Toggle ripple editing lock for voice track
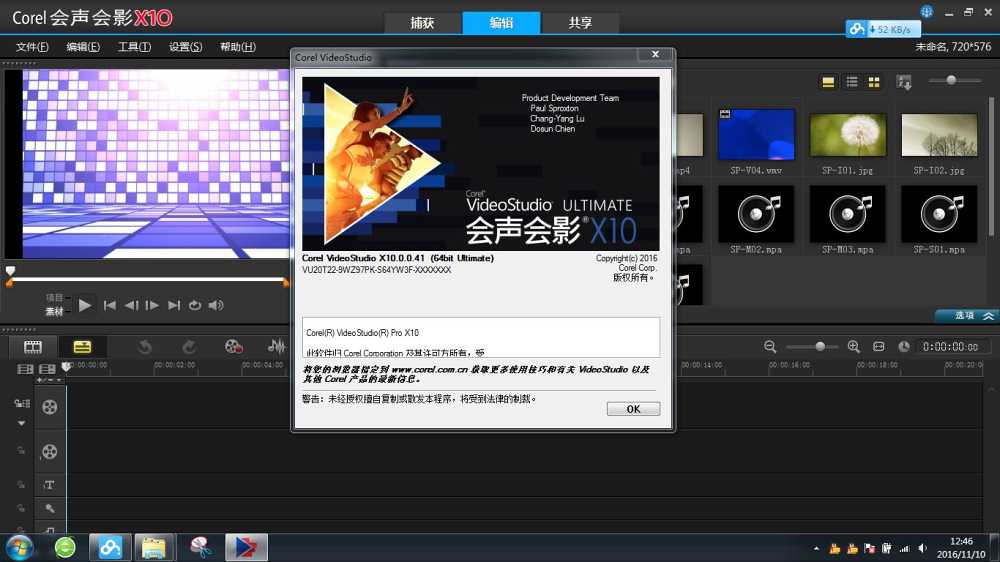This screenshot has width=1000, height=562. point(21,508)
